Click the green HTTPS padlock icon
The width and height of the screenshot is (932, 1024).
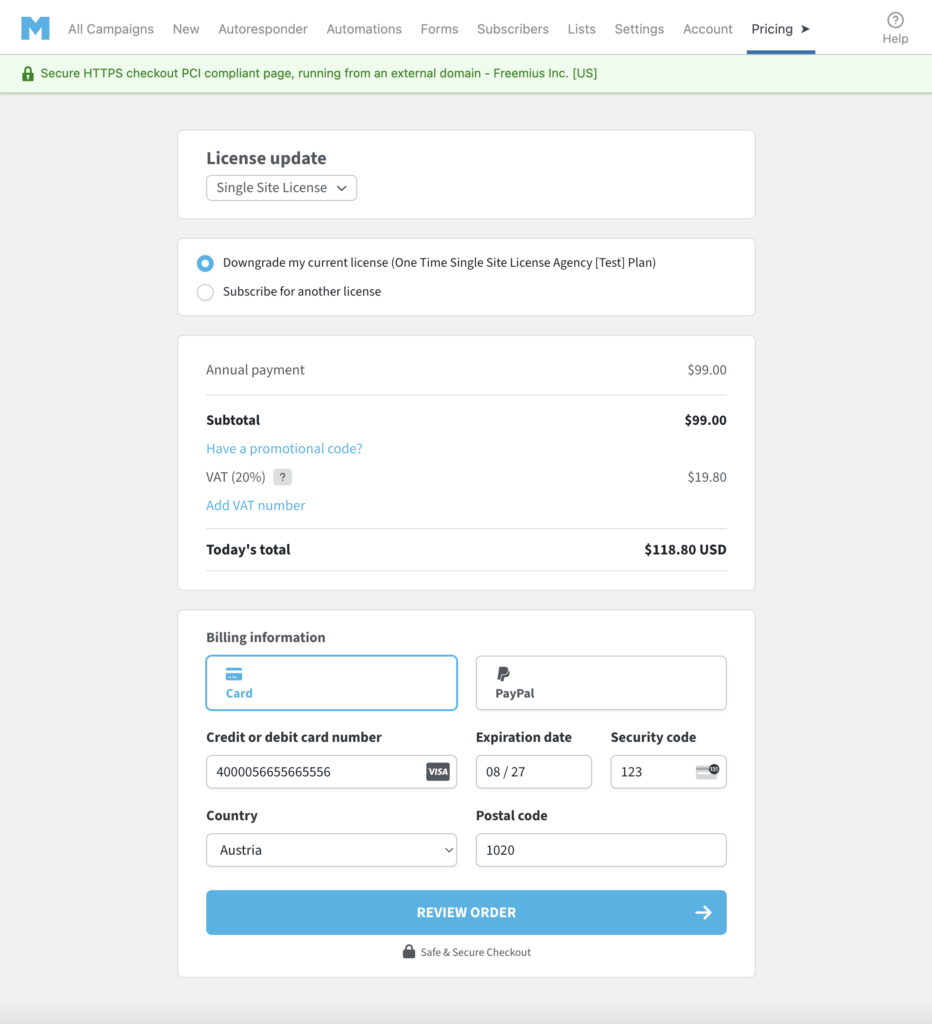tap(27, 74)
